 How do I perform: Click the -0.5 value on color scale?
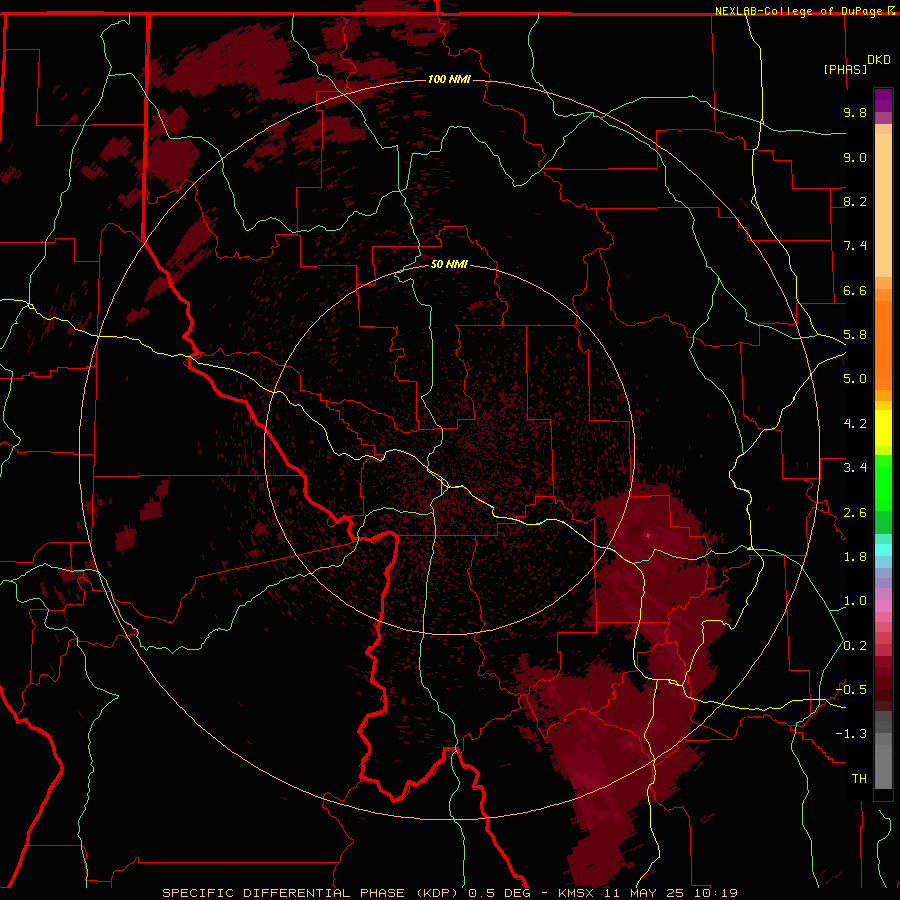(x=851, y=690)
